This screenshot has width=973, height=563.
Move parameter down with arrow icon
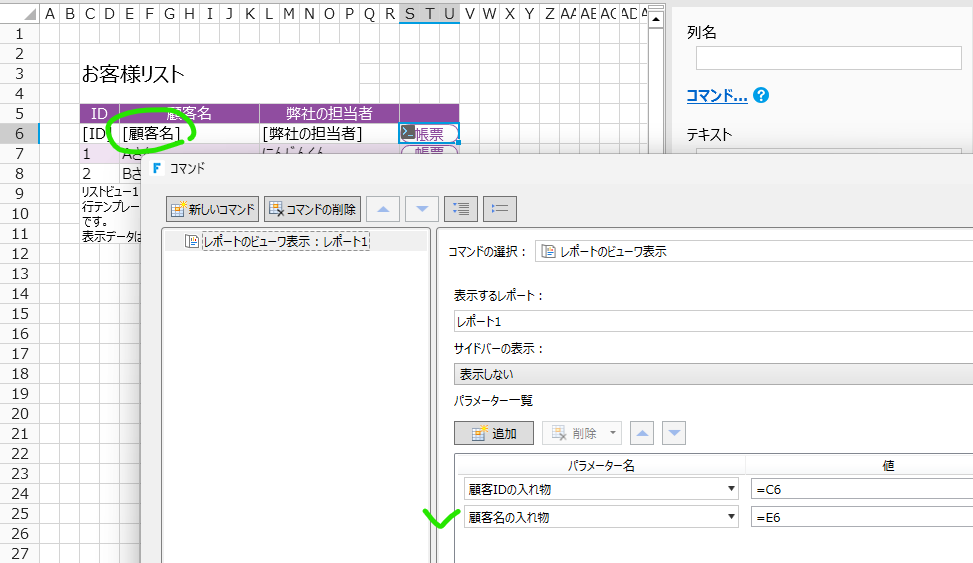point(675,433)
